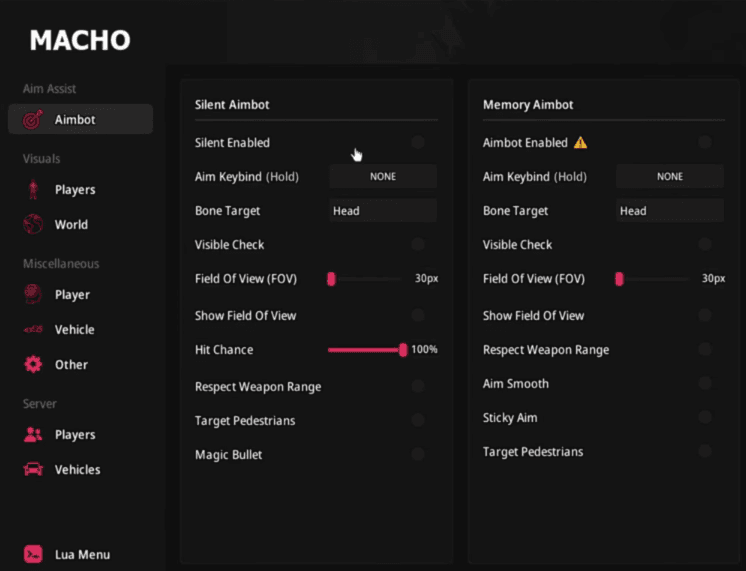Click the Aimbot target icon in sidebar
746x571 pixels.
coord(33,120)
